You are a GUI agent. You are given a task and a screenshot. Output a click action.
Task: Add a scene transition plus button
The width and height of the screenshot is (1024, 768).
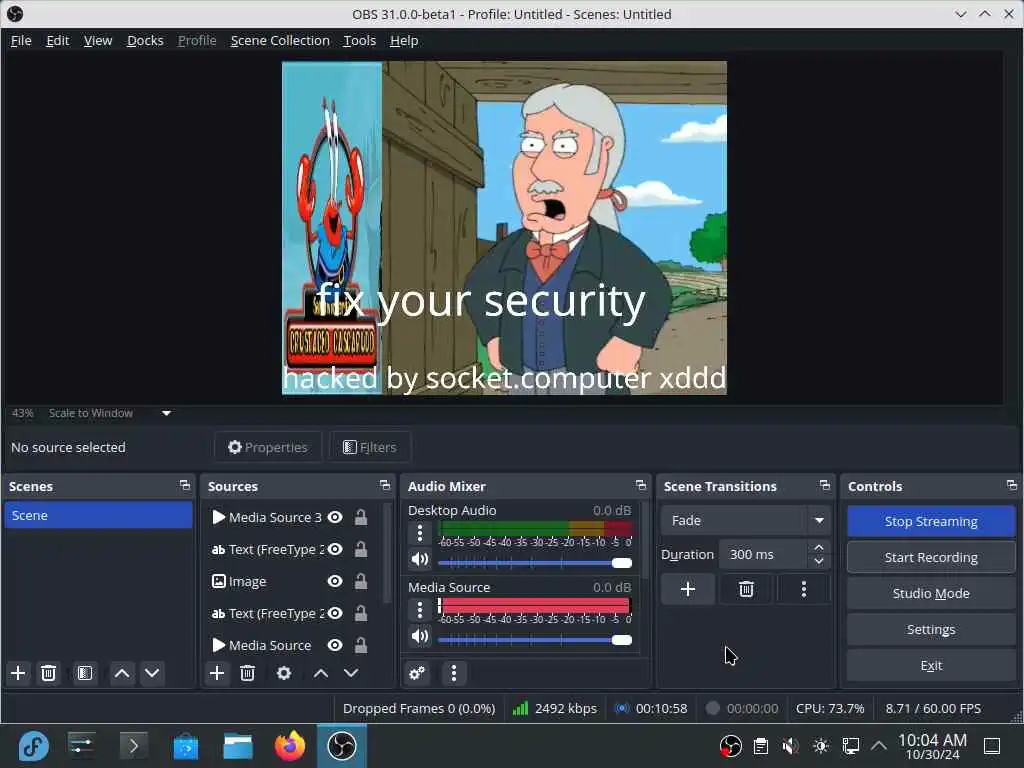click(x=688, y=589)
